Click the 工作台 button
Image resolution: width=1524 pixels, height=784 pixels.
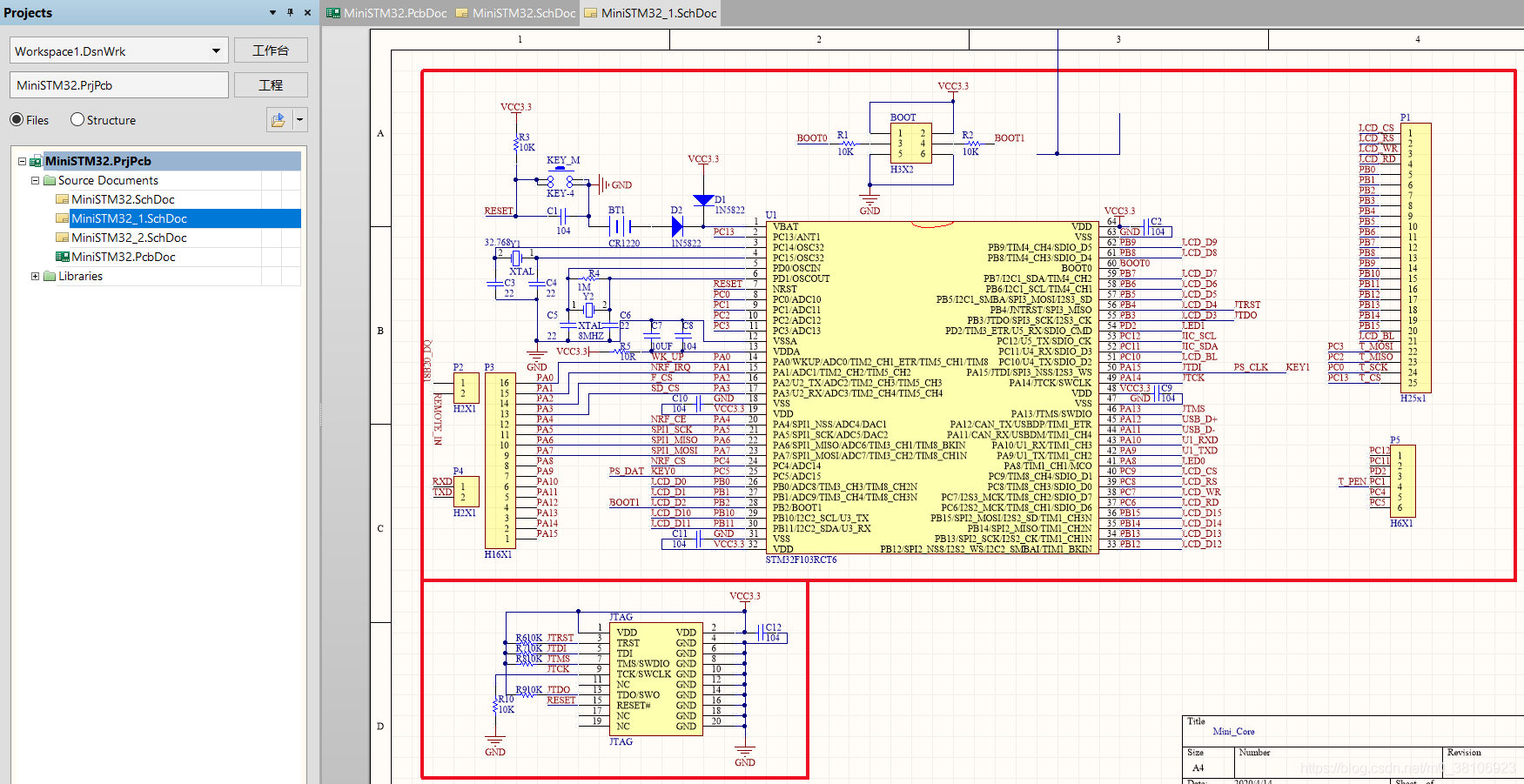(x=271, y=50)
